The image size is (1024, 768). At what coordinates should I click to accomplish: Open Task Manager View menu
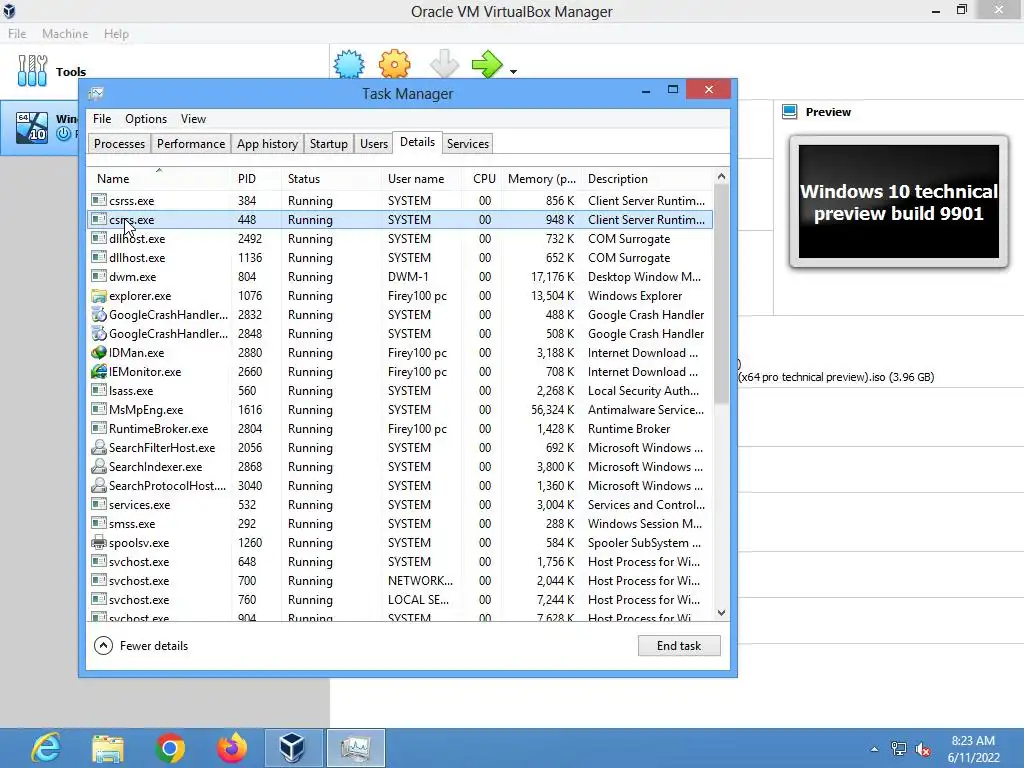[193, 119]
